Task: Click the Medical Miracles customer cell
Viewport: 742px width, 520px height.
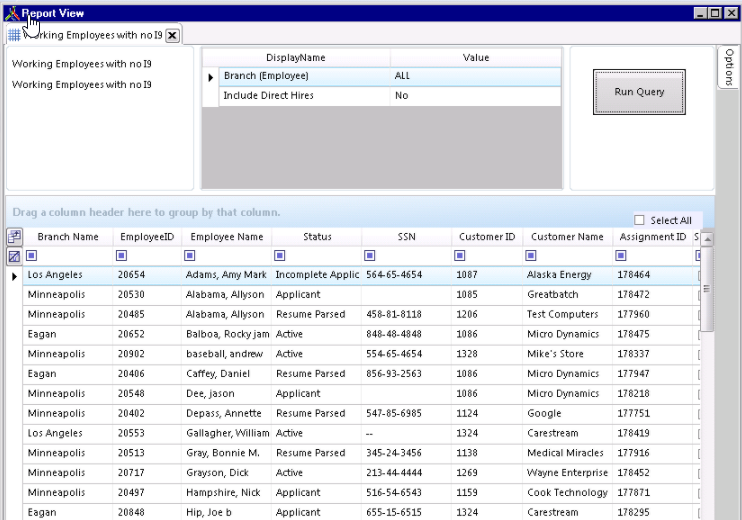Action: point(567,453)
